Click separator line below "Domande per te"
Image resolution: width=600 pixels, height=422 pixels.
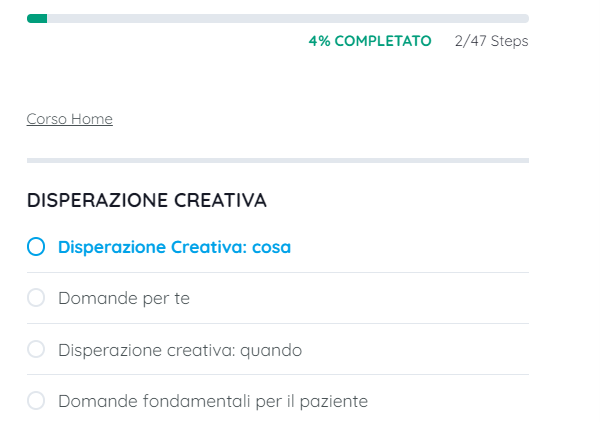click(278, 323)
